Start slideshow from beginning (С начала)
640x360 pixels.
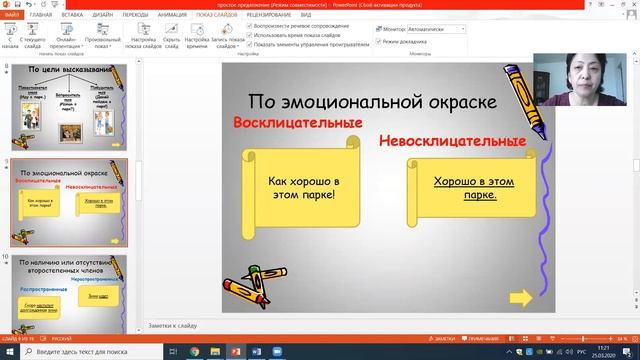click(10, 36)
